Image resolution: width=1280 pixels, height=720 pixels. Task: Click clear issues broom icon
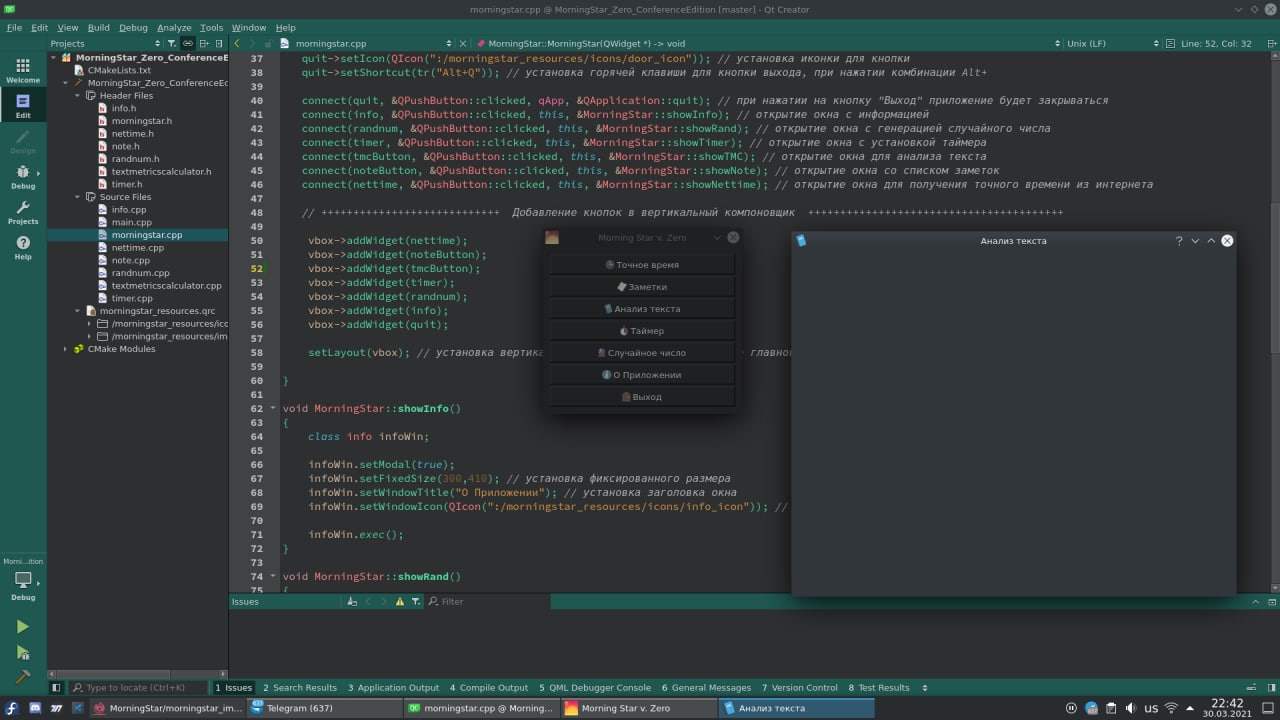(351, 602)
